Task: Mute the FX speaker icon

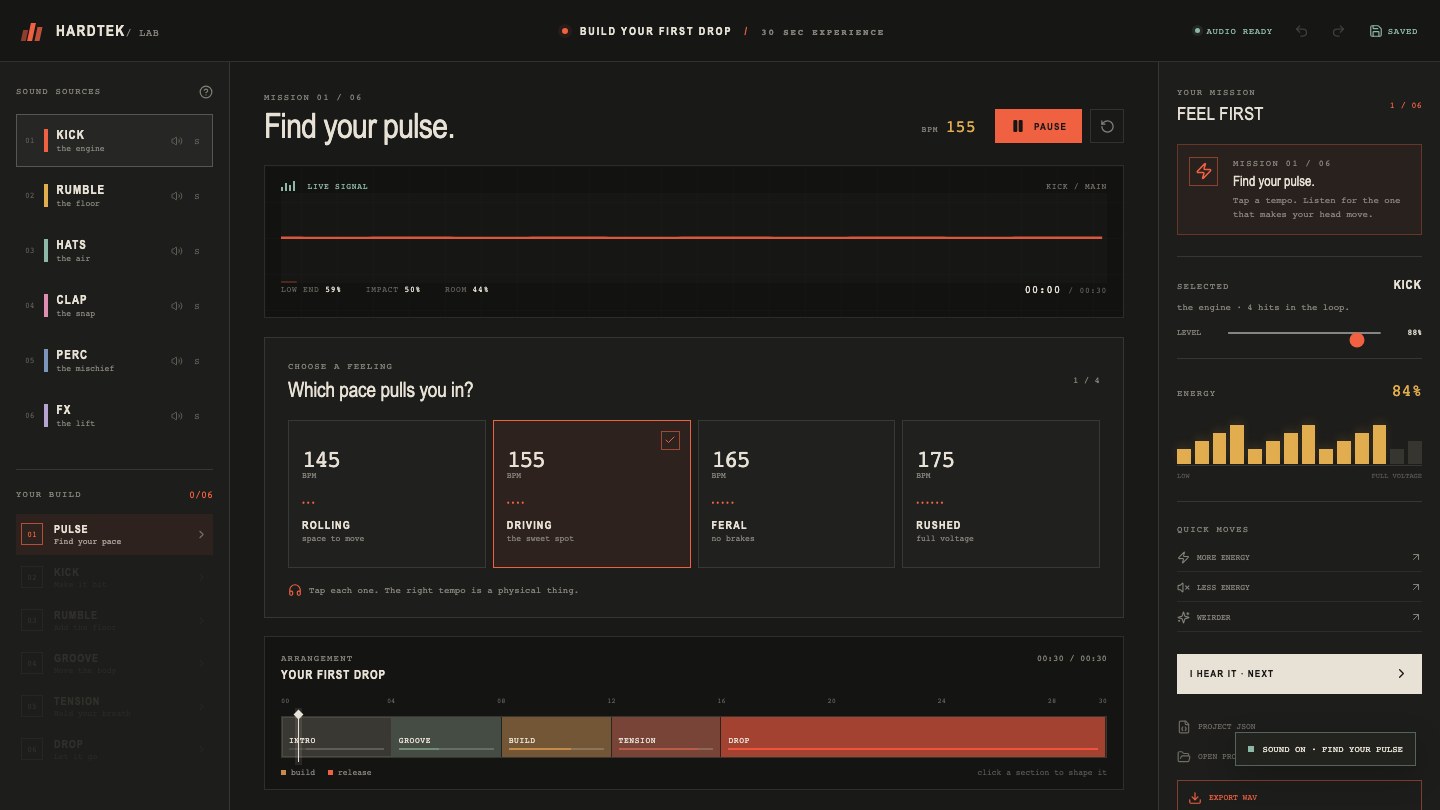Action: tap(177, 416)
